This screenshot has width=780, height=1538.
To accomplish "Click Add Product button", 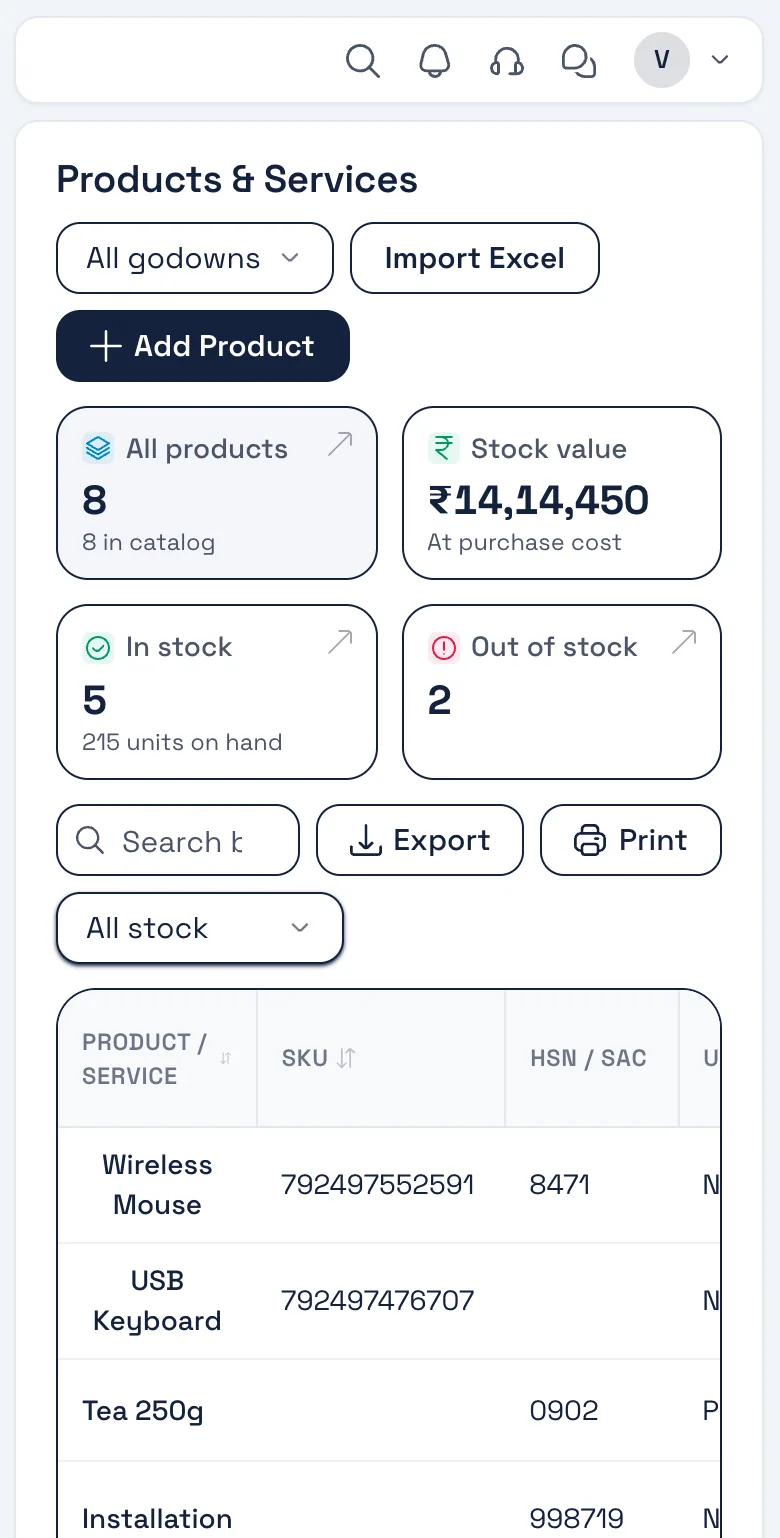I will (203, 346).
